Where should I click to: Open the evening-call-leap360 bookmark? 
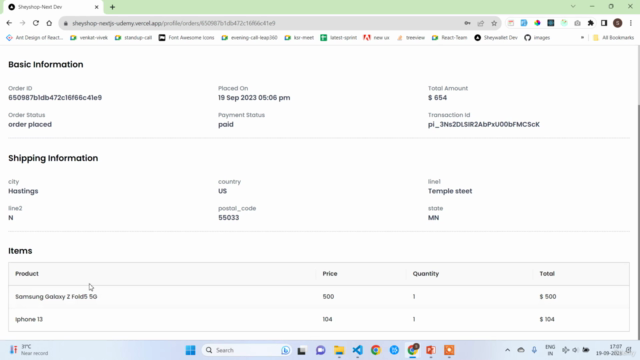tap(249, 38)
